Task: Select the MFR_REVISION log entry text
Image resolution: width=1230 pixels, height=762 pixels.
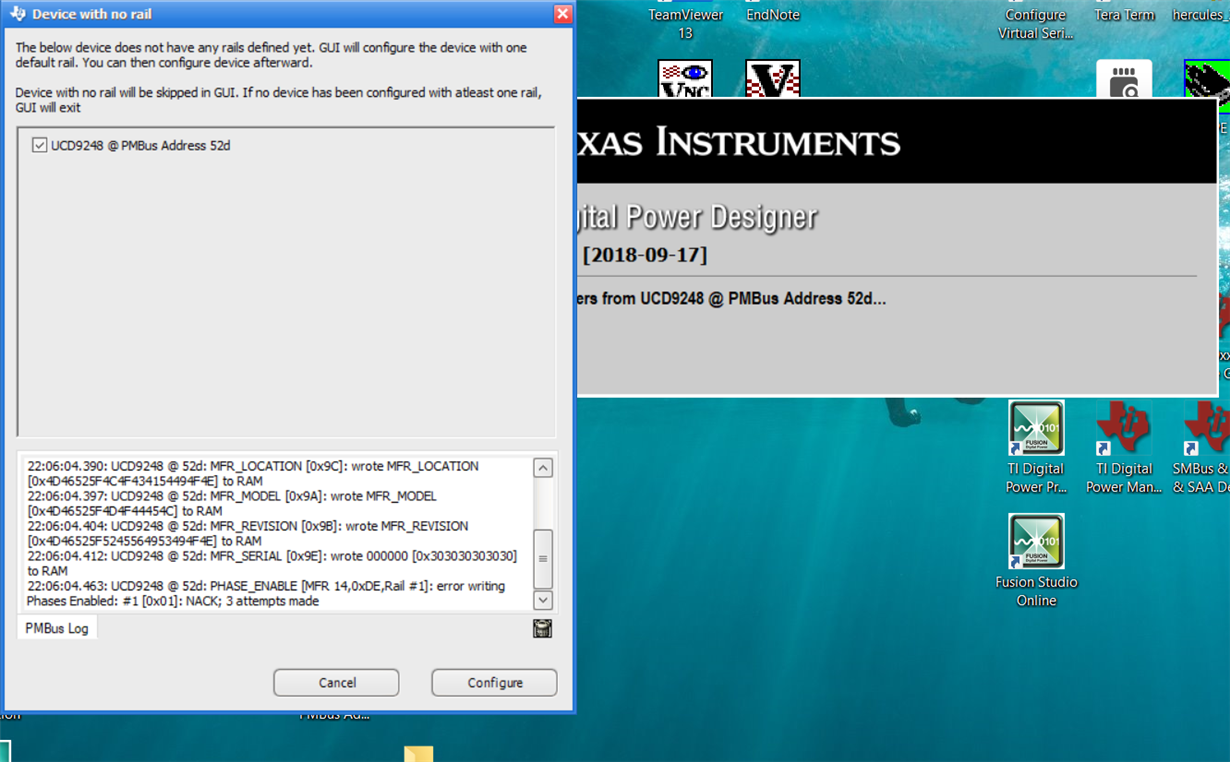Action: pyautogui.click(x=247, y=533)
